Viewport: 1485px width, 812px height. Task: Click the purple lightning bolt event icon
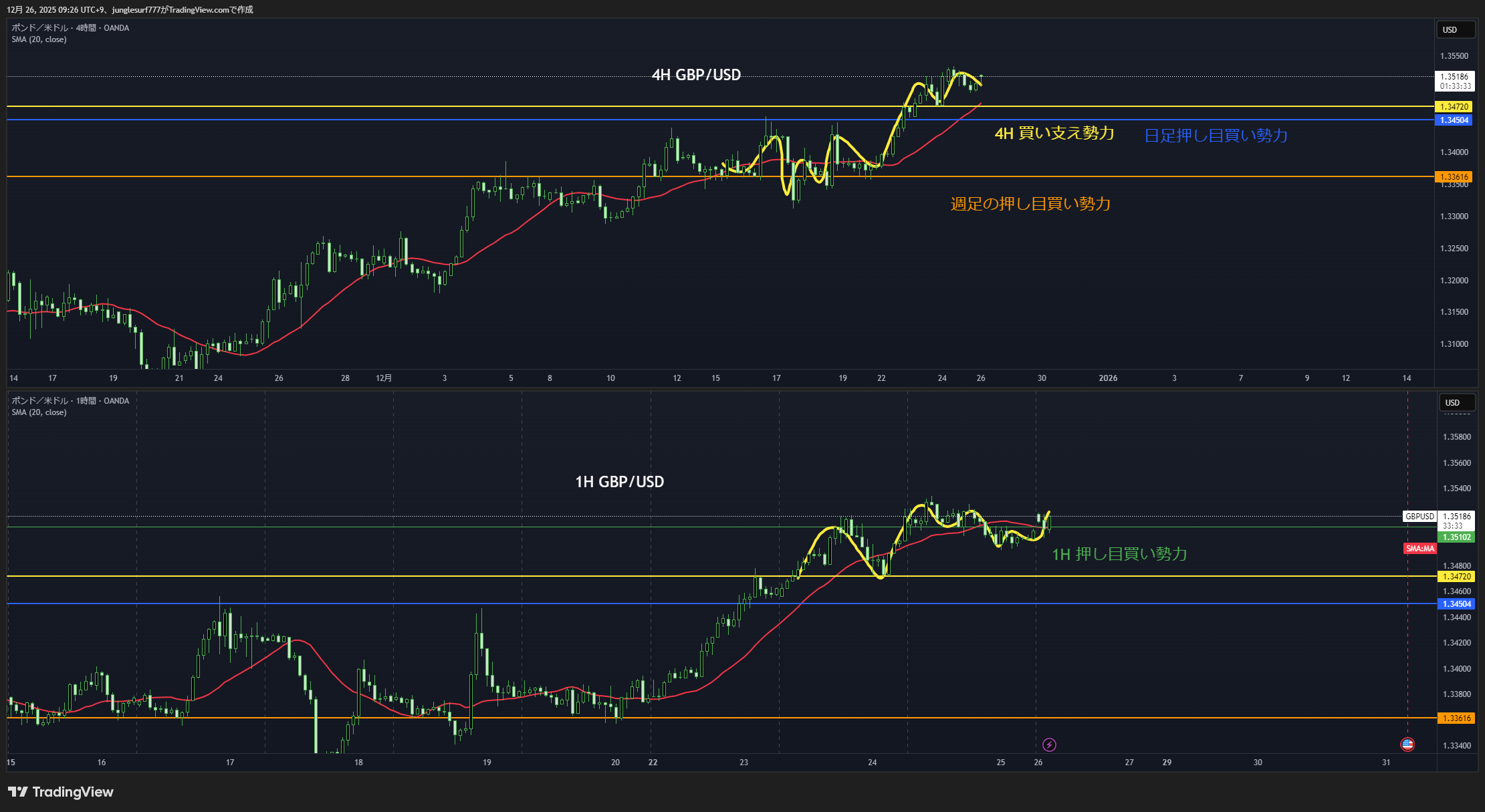(1049, 745)
